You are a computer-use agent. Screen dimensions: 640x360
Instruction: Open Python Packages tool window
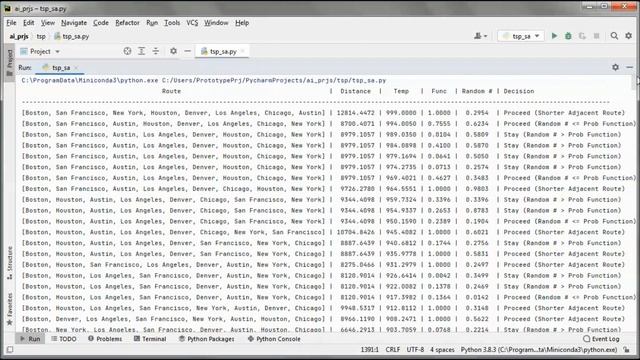[x=207, y=339]
